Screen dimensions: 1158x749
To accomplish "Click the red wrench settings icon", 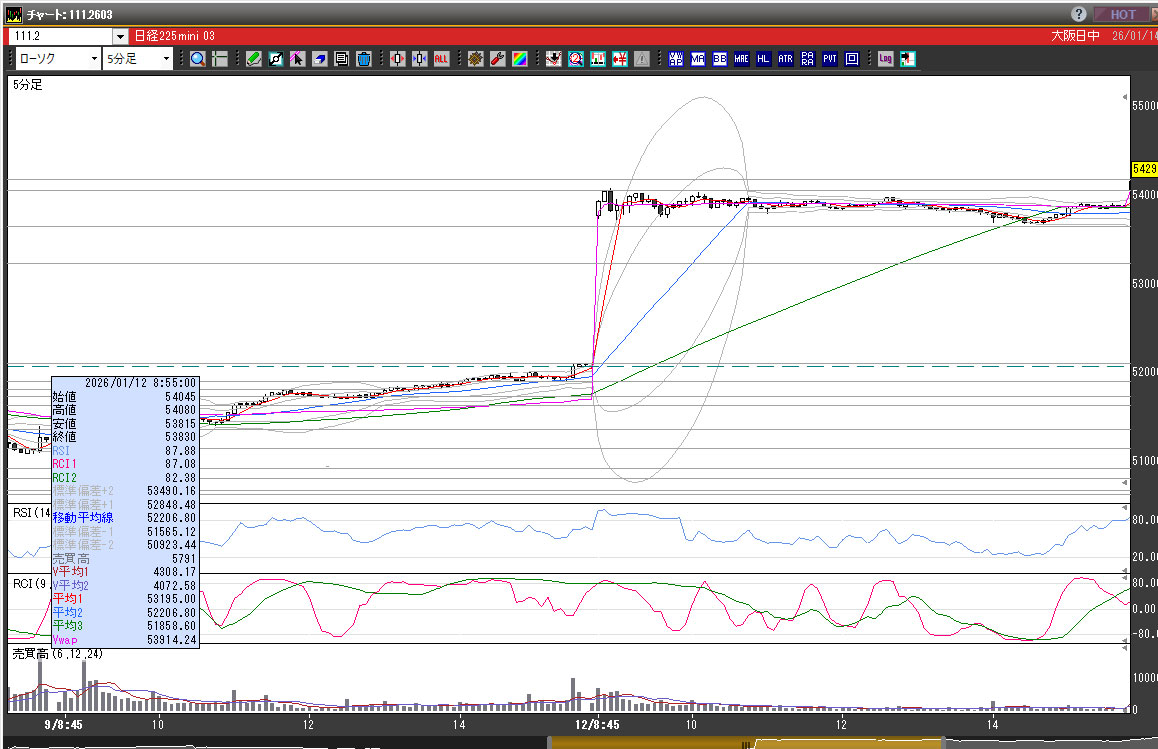I will pos(497,59).
